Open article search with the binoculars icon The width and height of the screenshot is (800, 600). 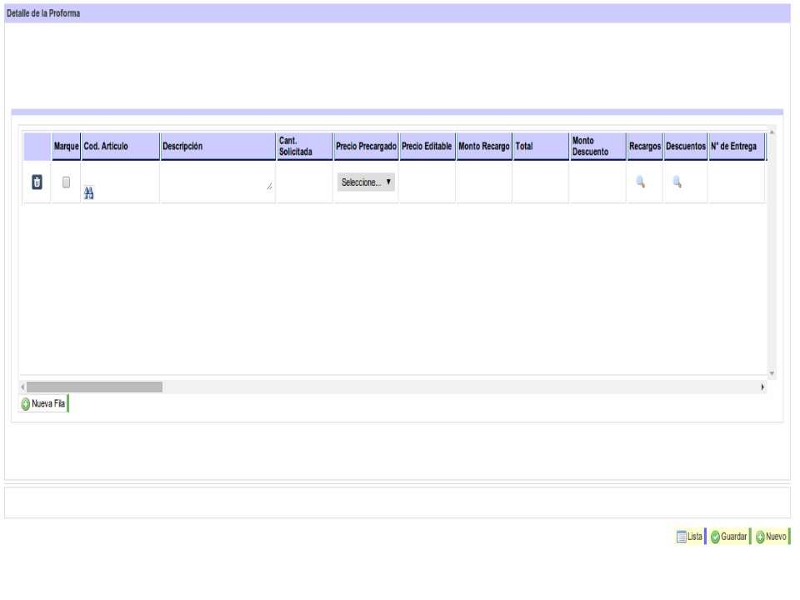(88, 193)
